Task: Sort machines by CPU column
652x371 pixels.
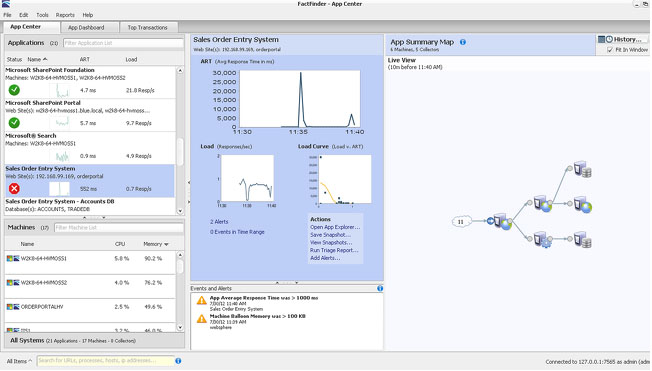Action: pos(120,244)
